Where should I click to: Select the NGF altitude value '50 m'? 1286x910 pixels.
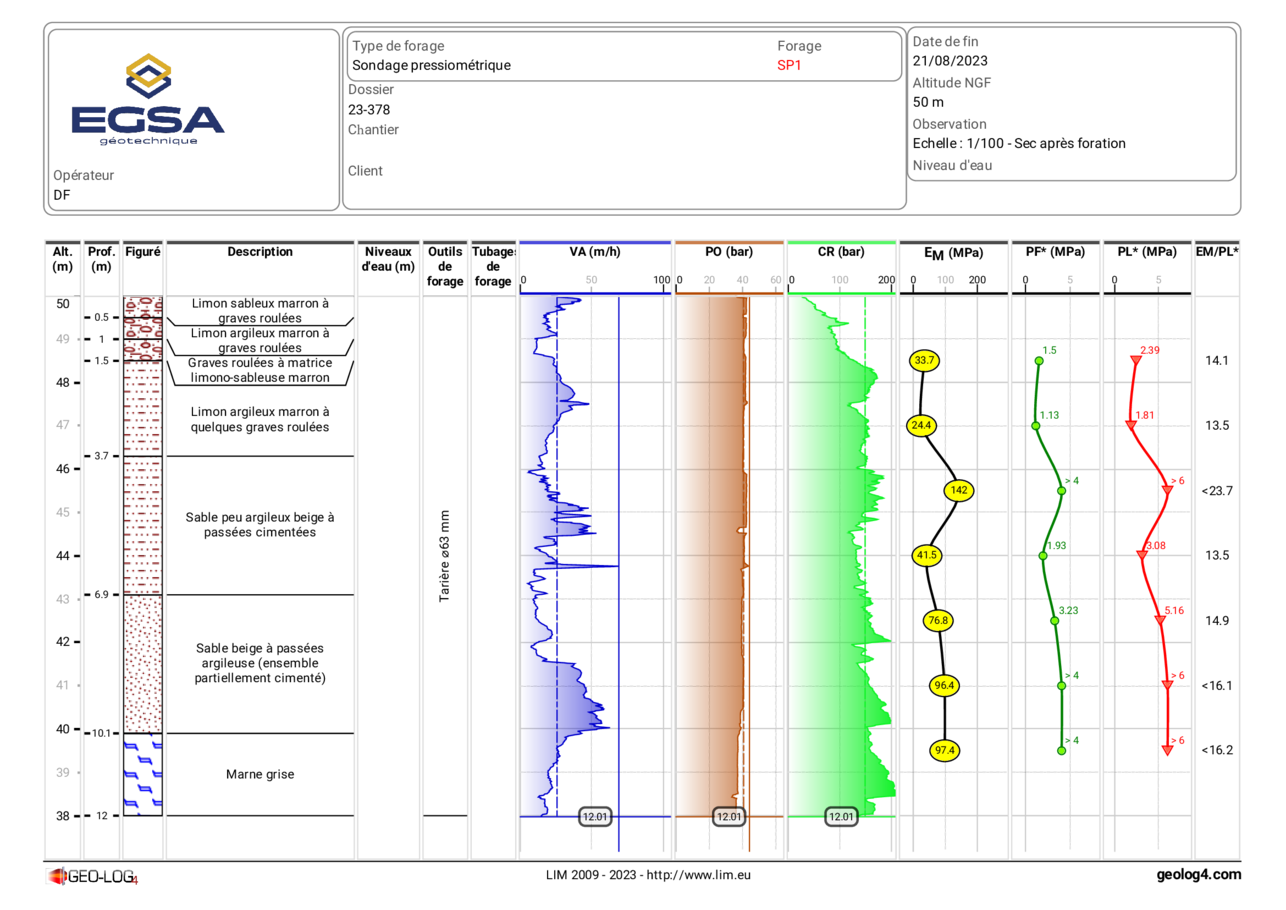[x=928, y=102]
